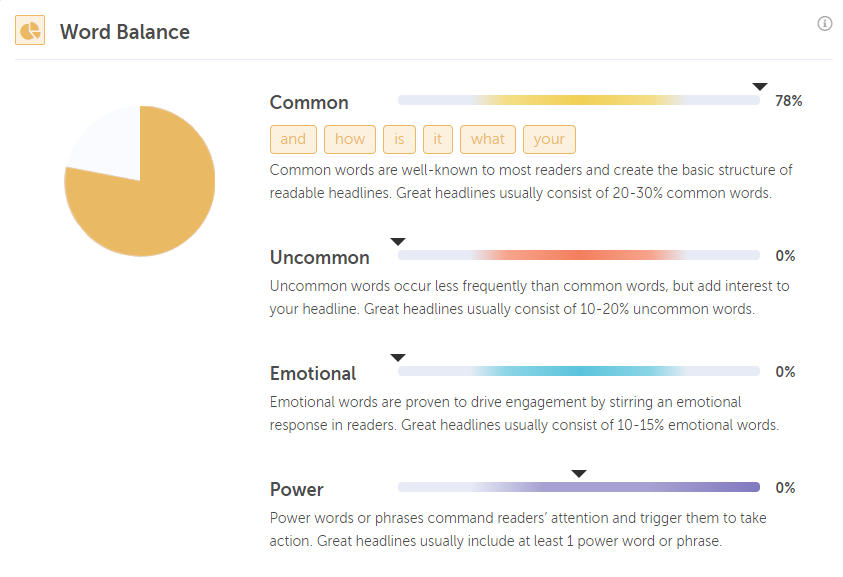This screenshot has width=843, height=577.
Task: Click the Word Balance pie chart icon
Action: (x=30, y=31)
